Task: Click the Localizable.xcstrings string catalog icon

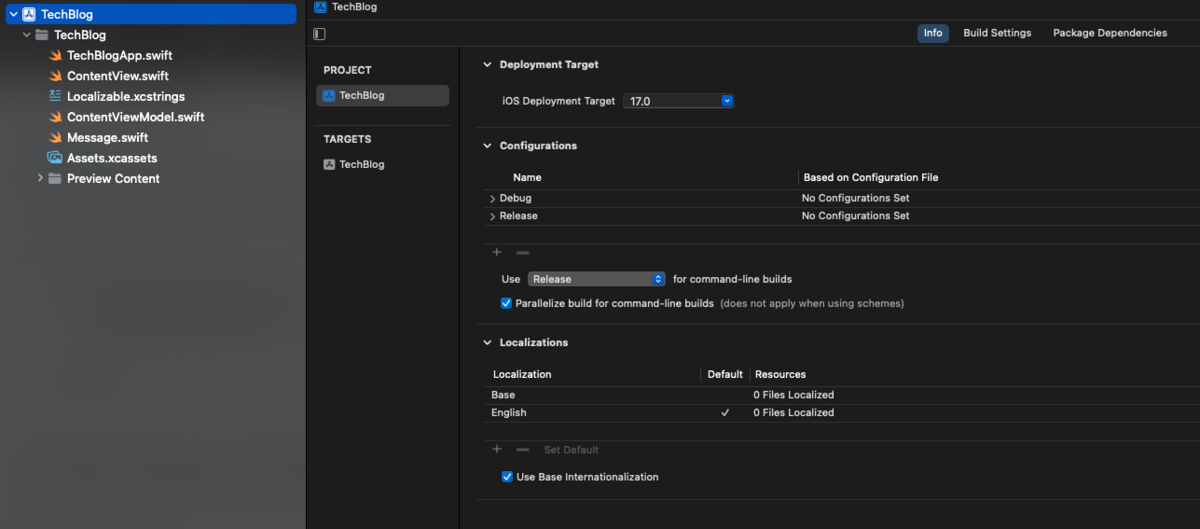Action: tap(56, 97)
